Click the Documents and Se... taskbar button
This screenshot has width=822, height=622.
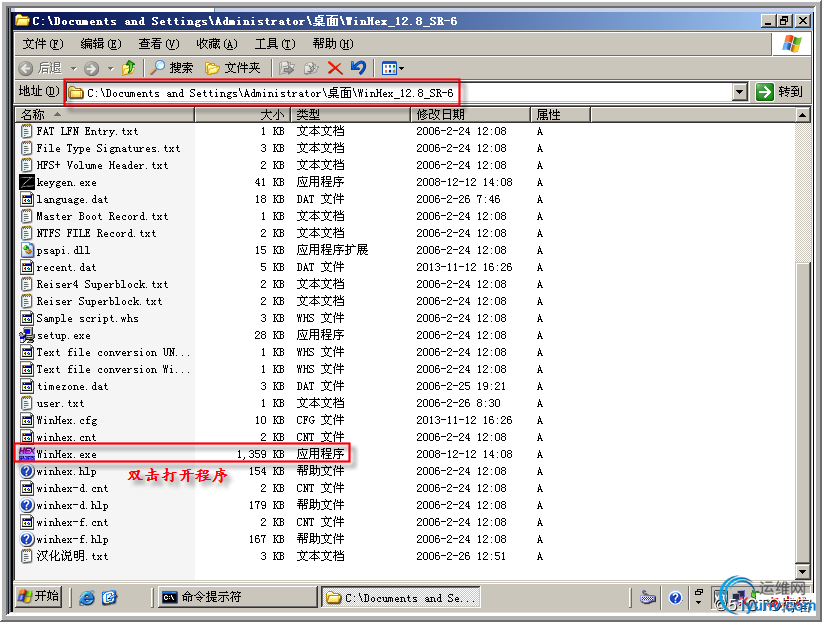coord(401,597)
